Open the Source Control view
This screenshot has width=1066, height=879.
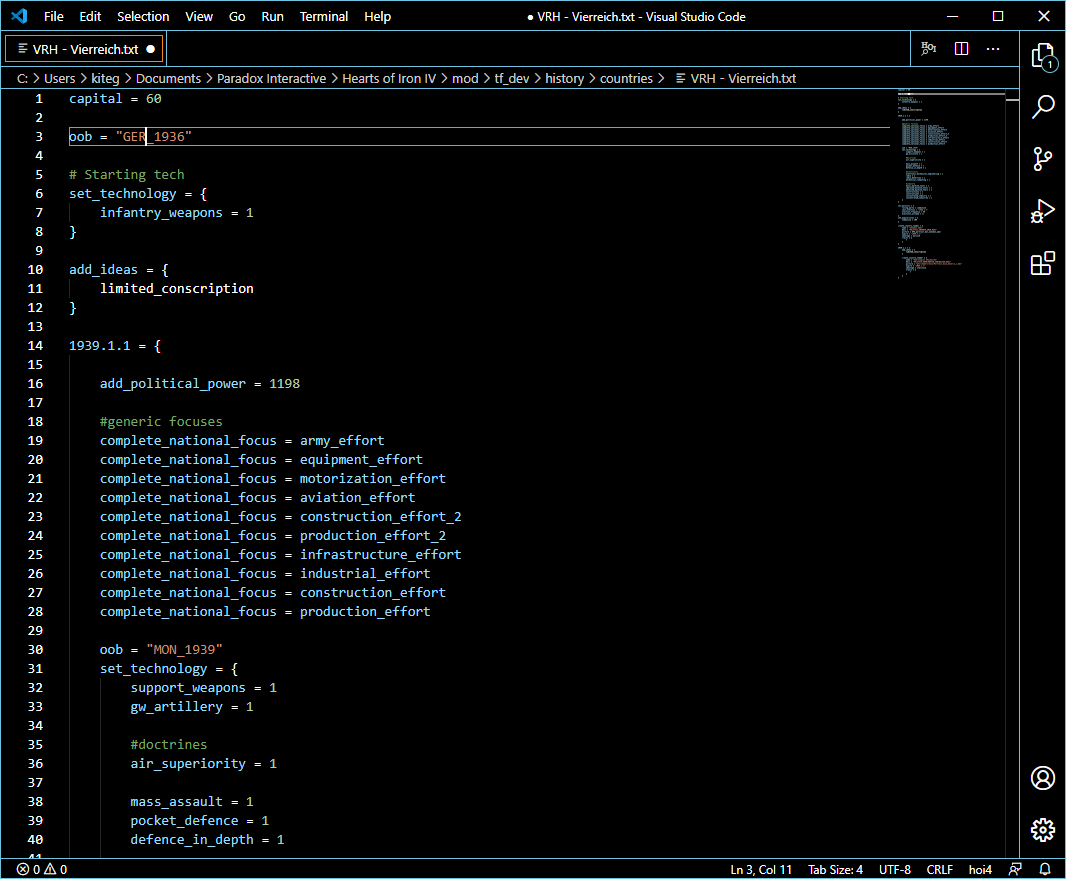pyautogui.click(x=1043, y=159)
